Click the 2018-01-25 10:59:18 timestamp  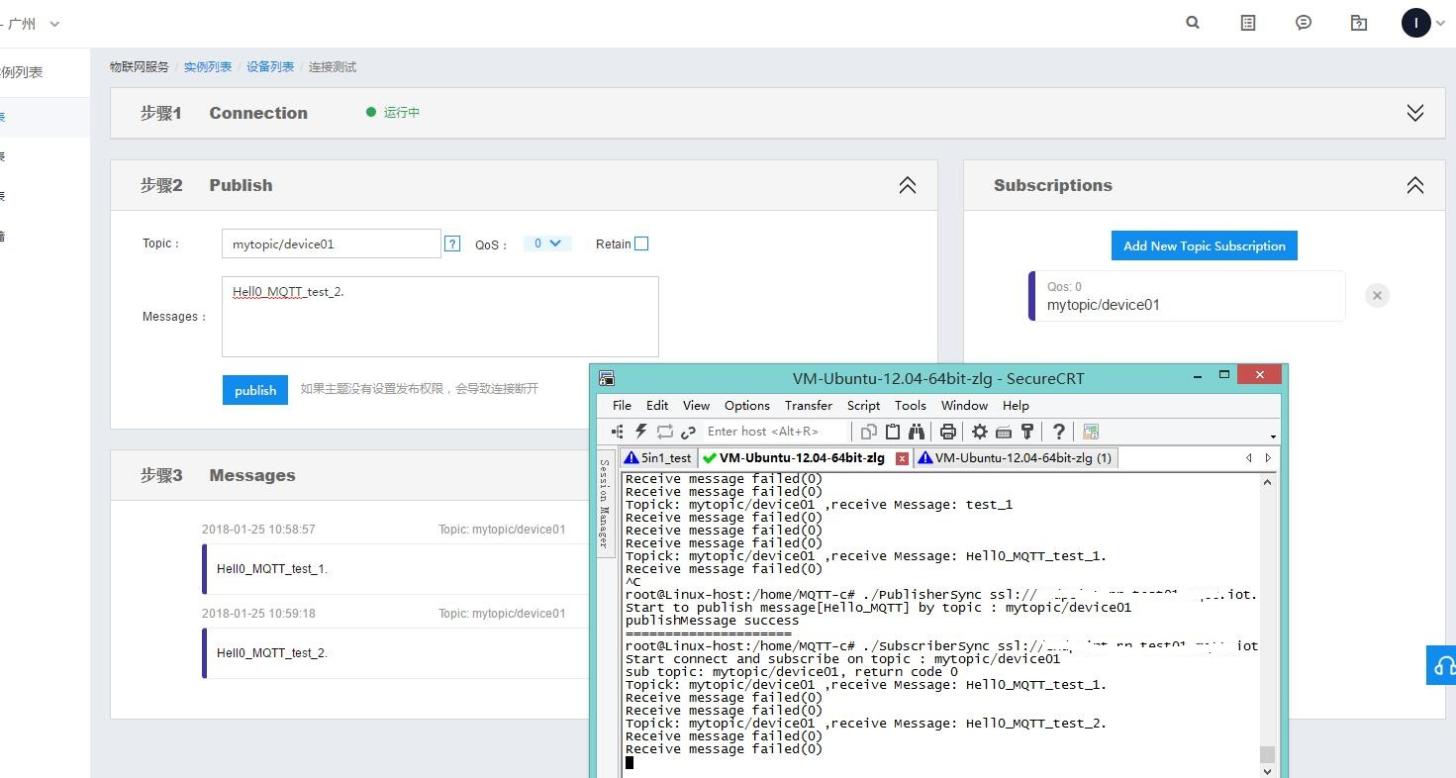[x=258, y=613]
